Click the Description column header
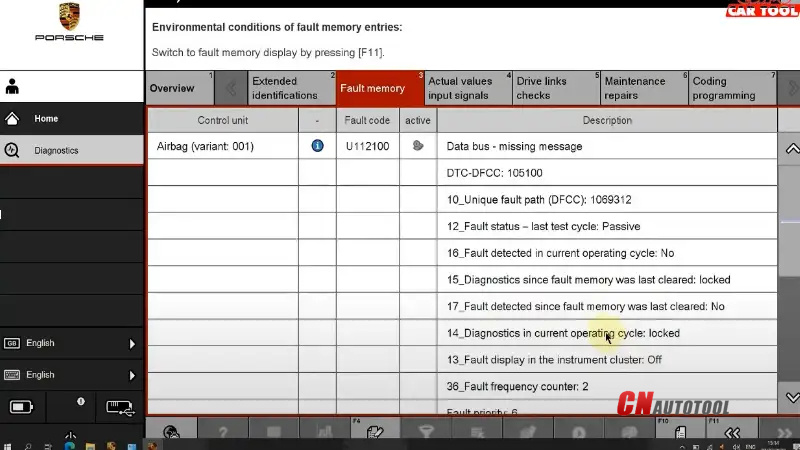Screen dimensions: 800x450 tap(607, 120)
